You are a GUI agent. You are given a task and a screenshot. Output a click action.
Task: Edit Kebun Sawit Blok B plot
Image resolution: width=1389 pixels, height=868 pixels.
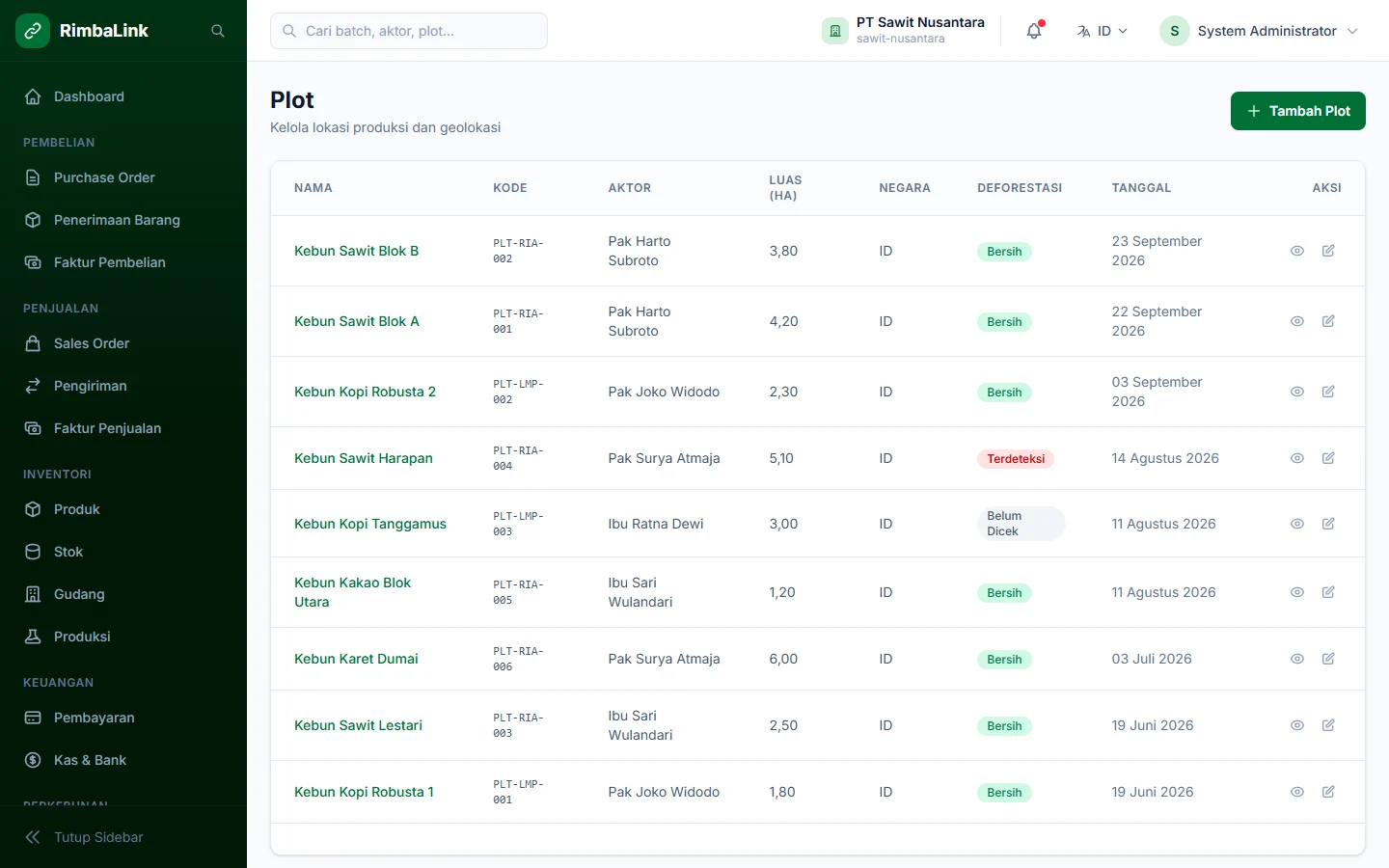(x=1328, y=251)
